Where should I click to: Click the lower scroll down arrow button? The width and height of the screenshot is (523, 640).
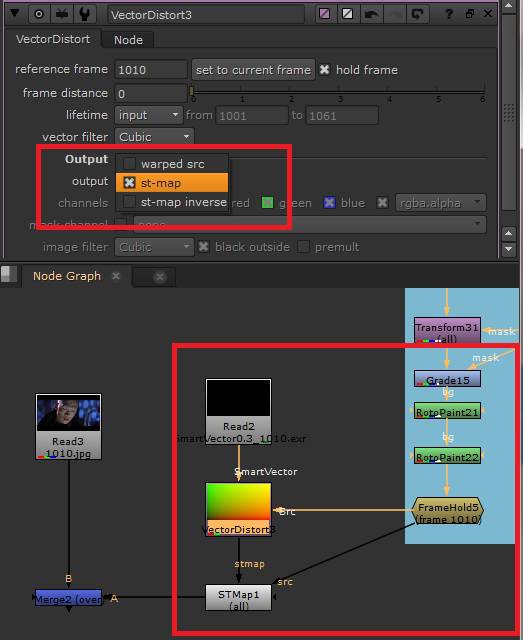(x=508, y=249)
